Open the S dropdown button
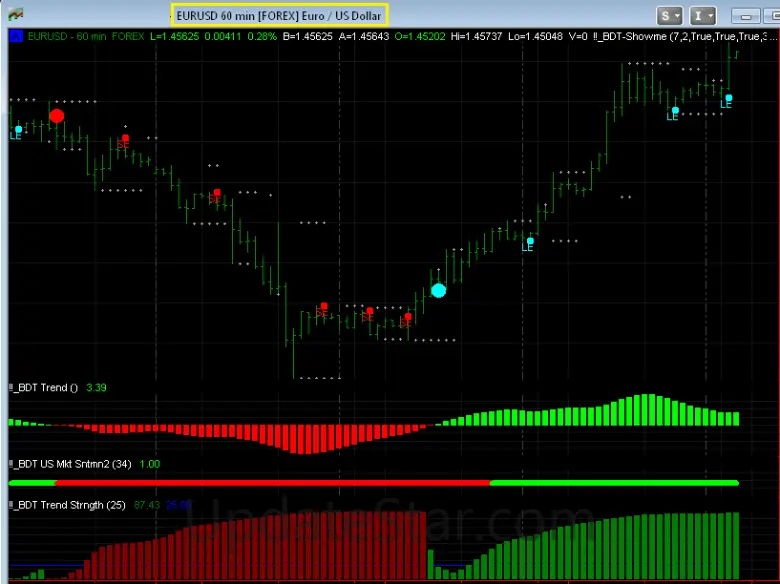Screen dimensions: 780x584 [669, 15]
